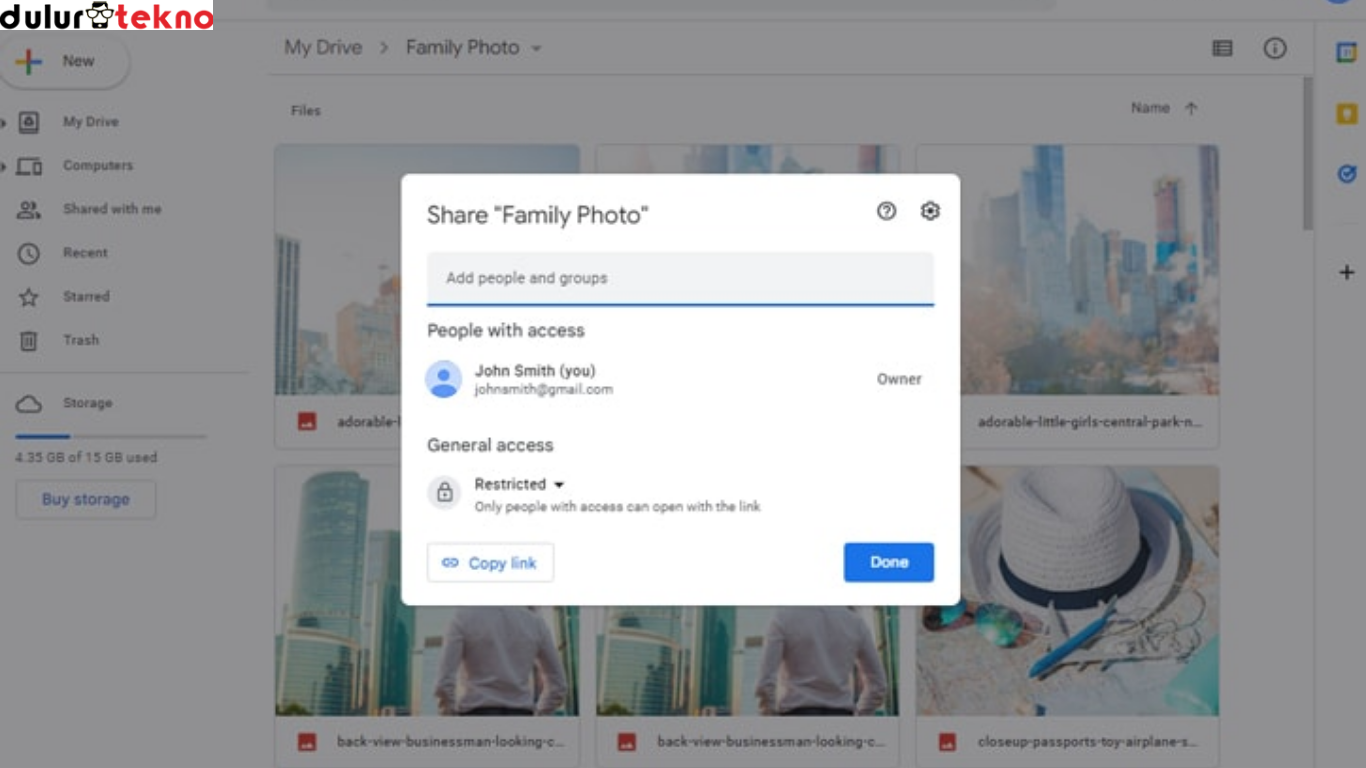Open Starred in the sidebar

click(x=86, y=297)
